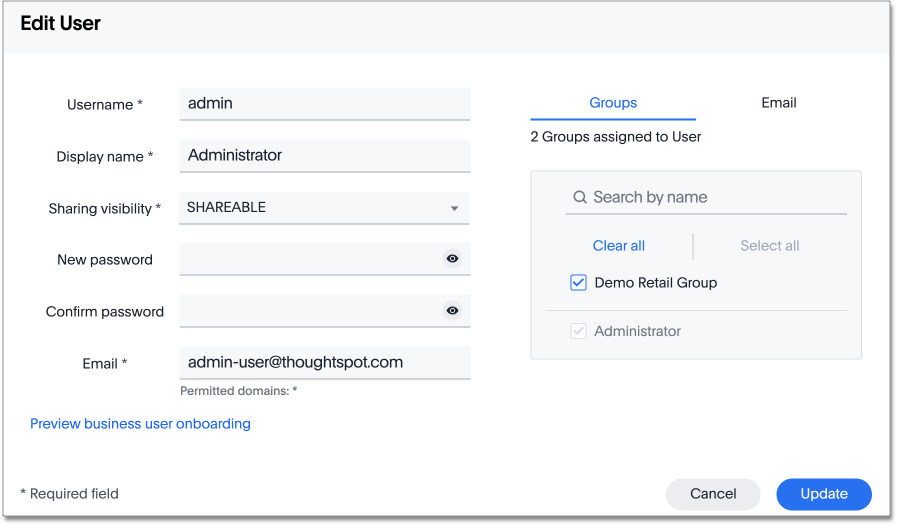This screenshot has width=897, height=525.
Task: Edit the Email address field
Action: point(324,362)
